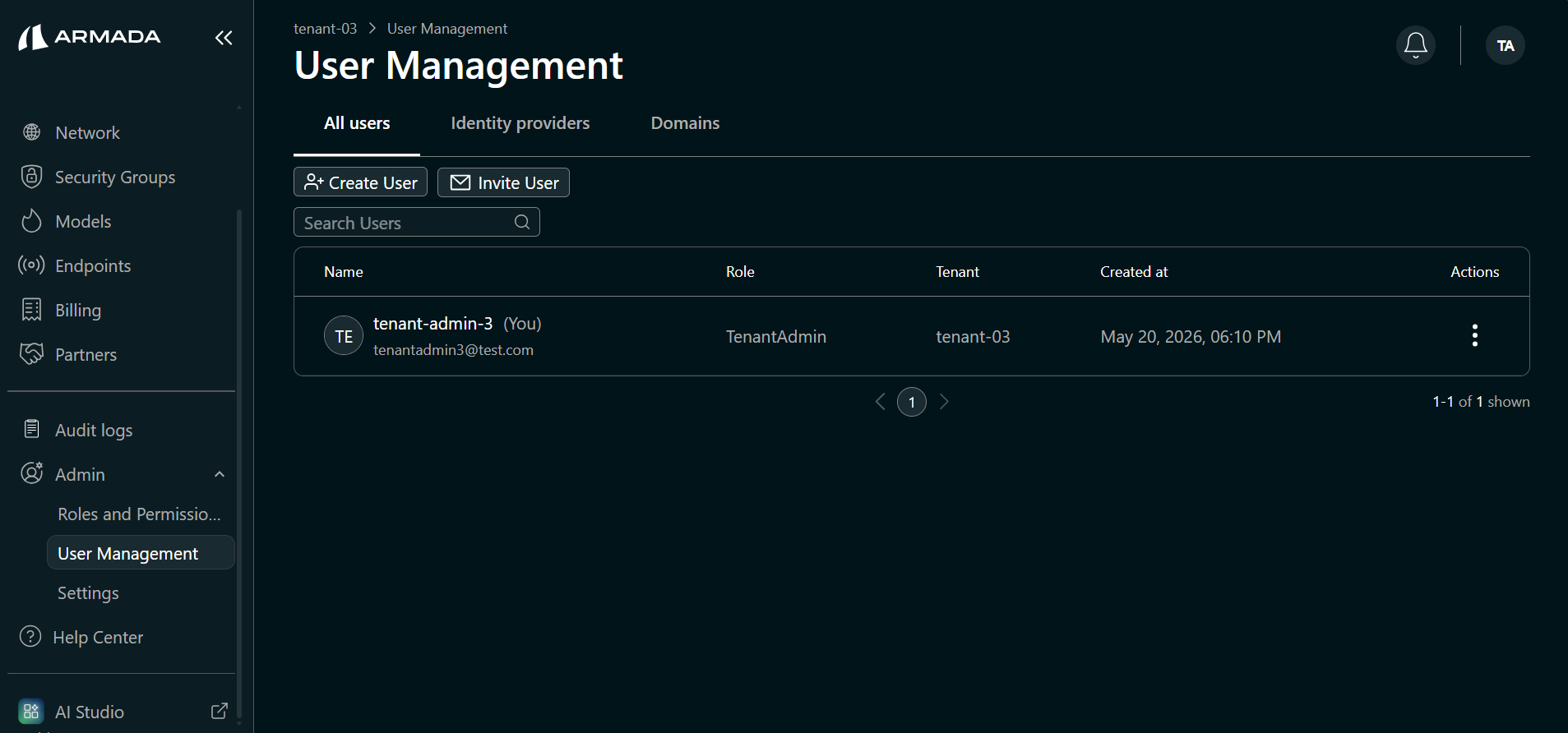Open Billing page
The image size is (1568, 733).
(x=77, y=311)
